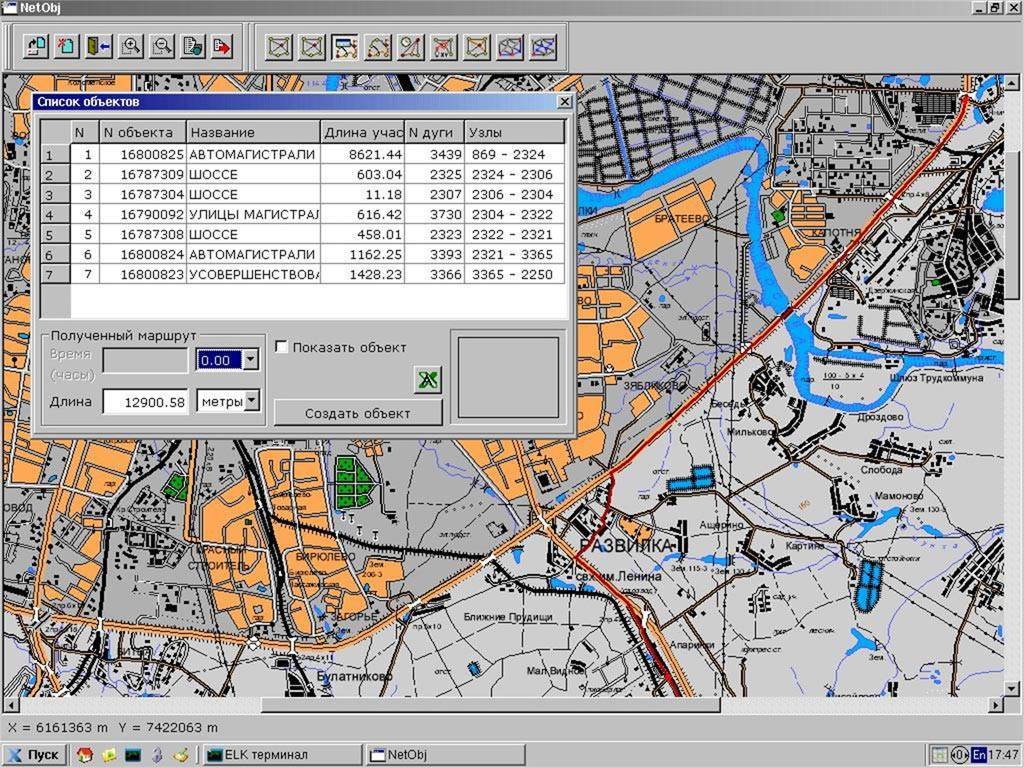
Task: Click the map horizontal scrollbar right arrow
Action: [995, 705]
